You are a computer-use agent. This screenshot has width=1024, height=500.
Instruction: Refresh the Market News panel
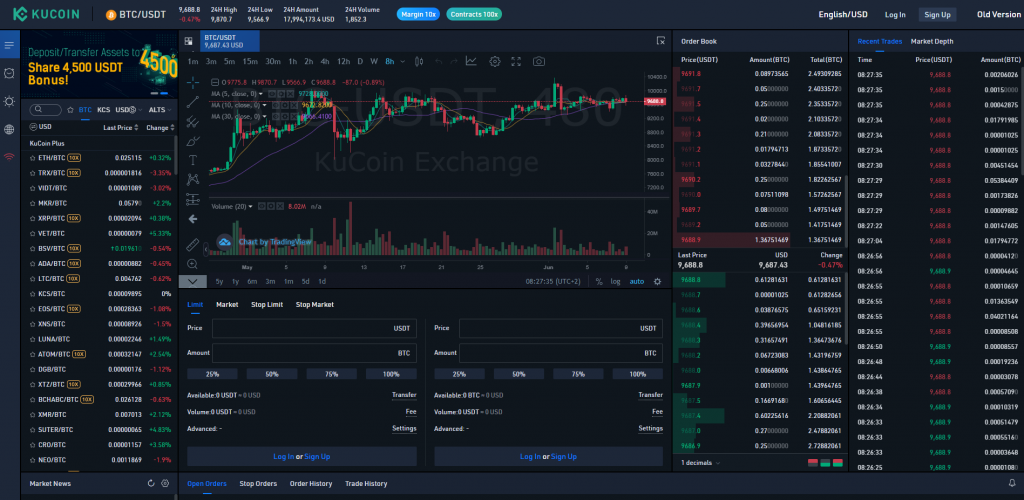click(x=151, y=484)
